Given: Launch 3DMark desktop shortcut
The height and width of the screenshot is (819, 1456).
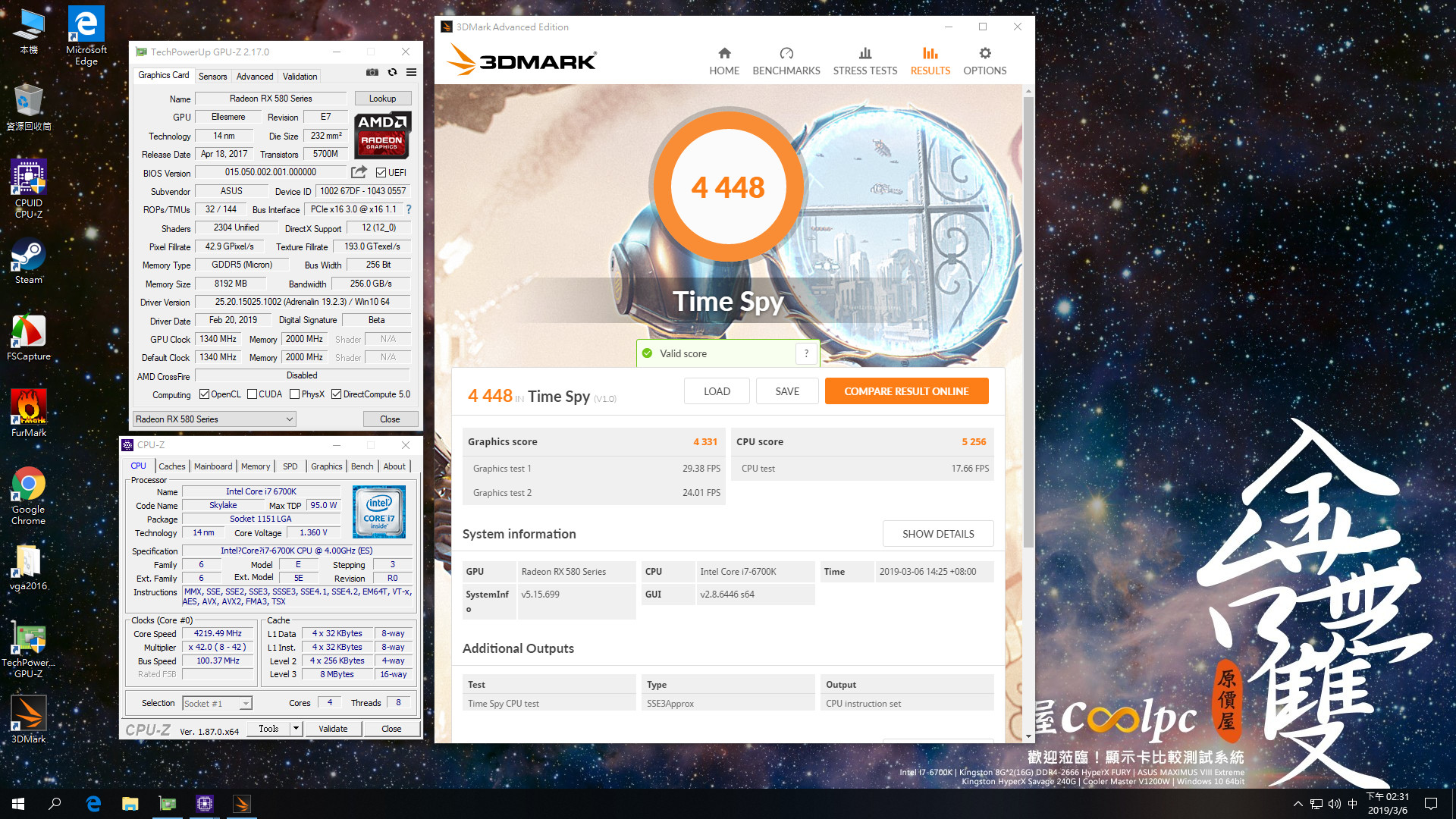Looking at the screenshot, I should pyautogui.click(x=29, y=719).
